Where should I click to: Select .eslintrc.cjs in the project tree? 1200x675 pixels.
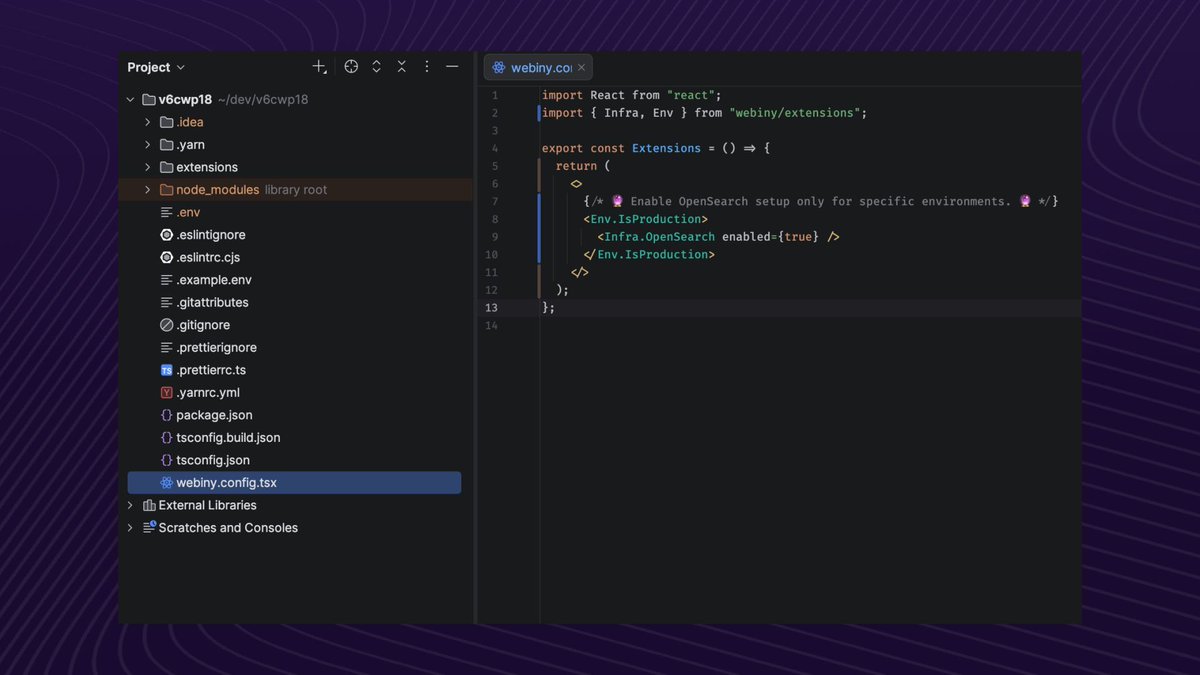208,257
